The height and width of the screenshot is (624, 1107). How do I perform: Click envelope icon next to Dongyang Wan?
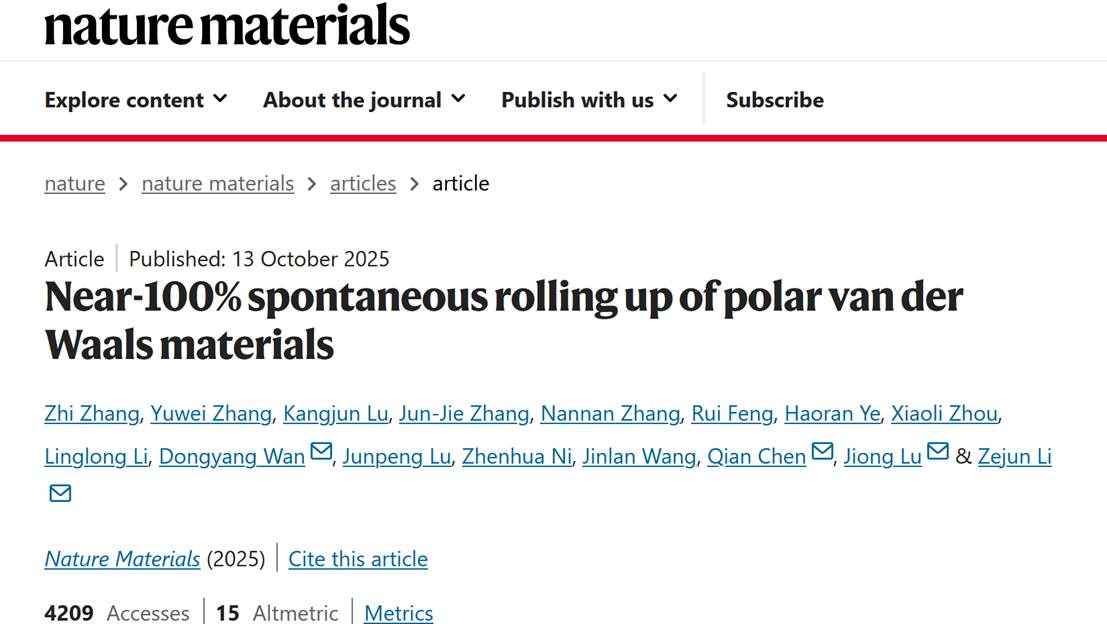pyautogui.click(x=321, y=453)
